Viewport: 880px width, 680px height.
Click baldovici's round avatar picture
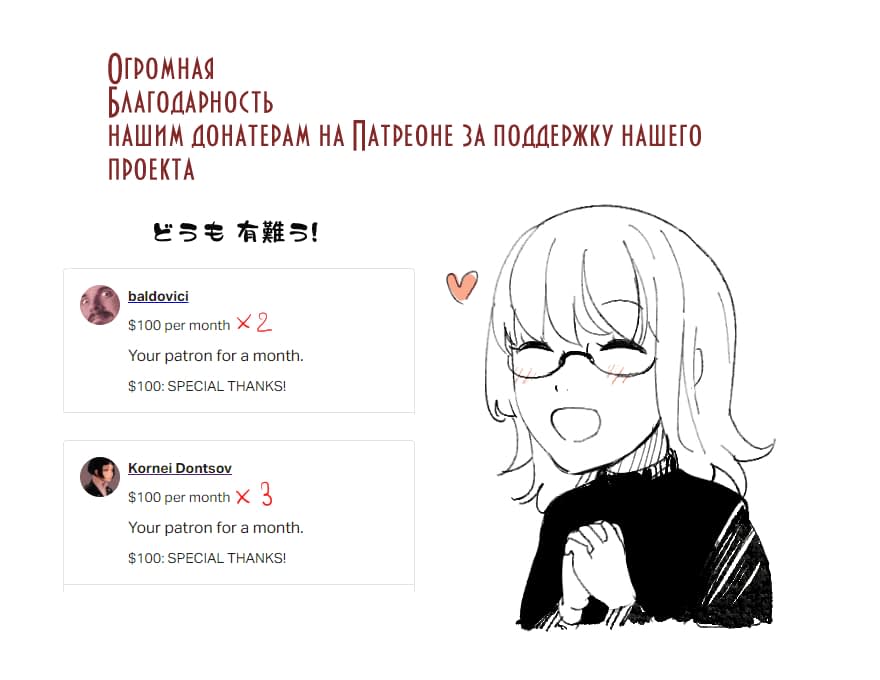100,305
